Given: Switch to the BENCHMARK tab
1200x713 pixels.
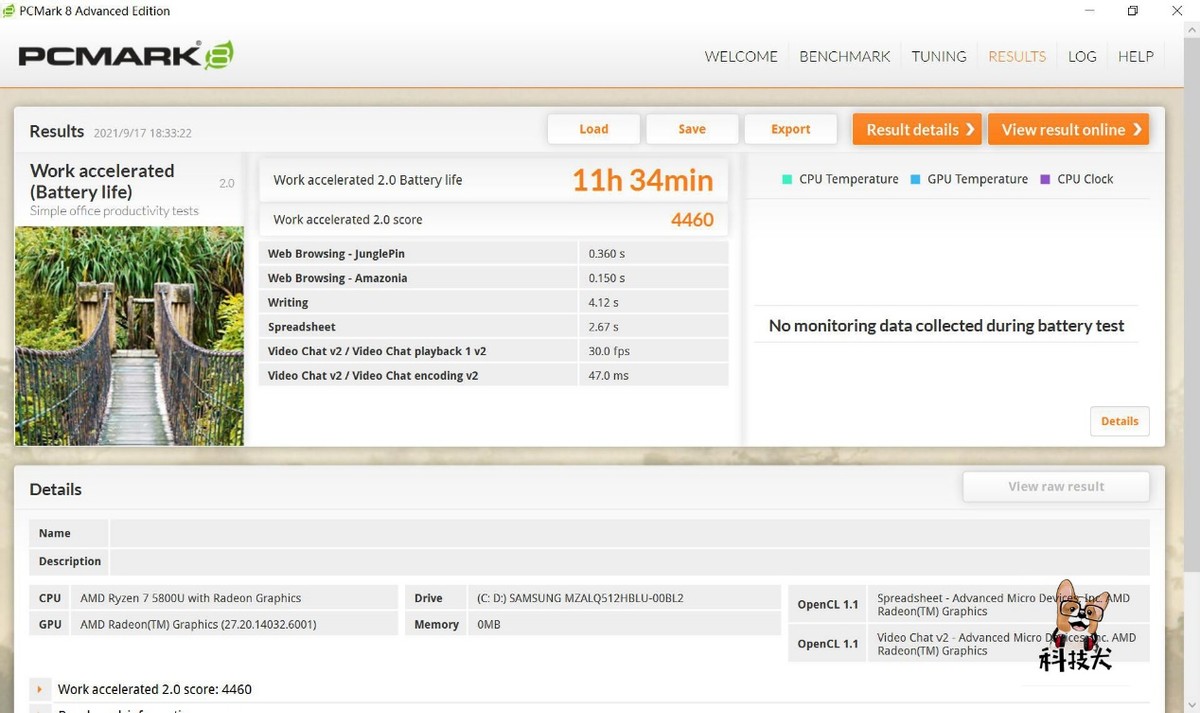Looking at the screenshot, I should click(844, 56).
